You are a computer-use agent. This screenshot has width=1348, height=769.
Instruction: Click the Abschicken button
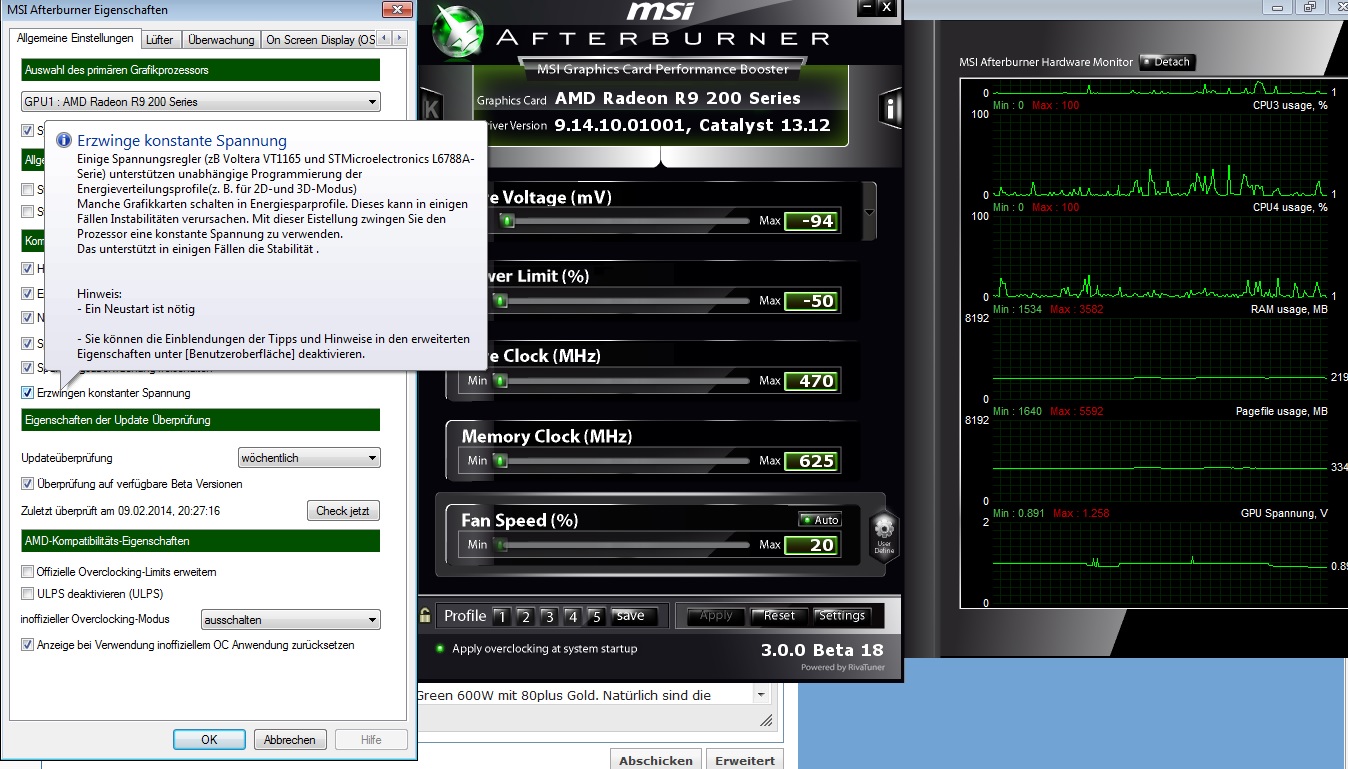[656, 760]
